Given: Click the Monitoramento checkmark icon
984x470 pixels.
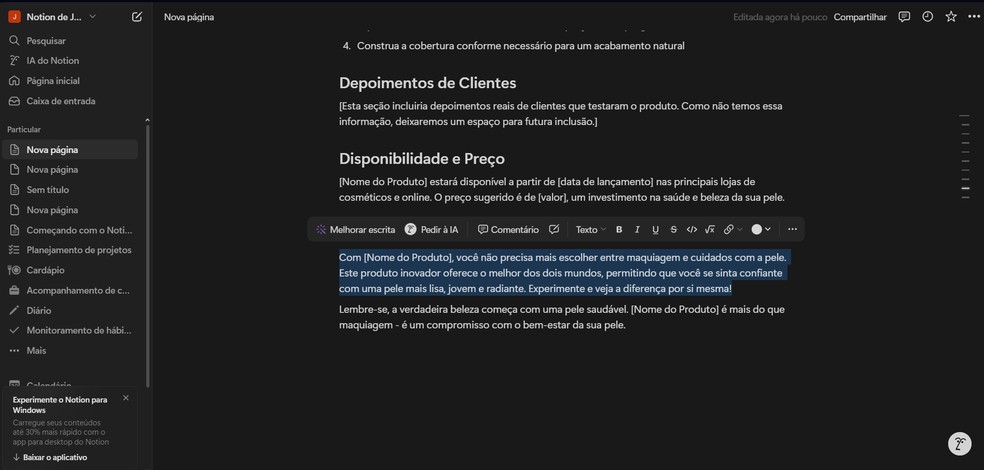Looking at the screenshot, I should coord(14,330).
